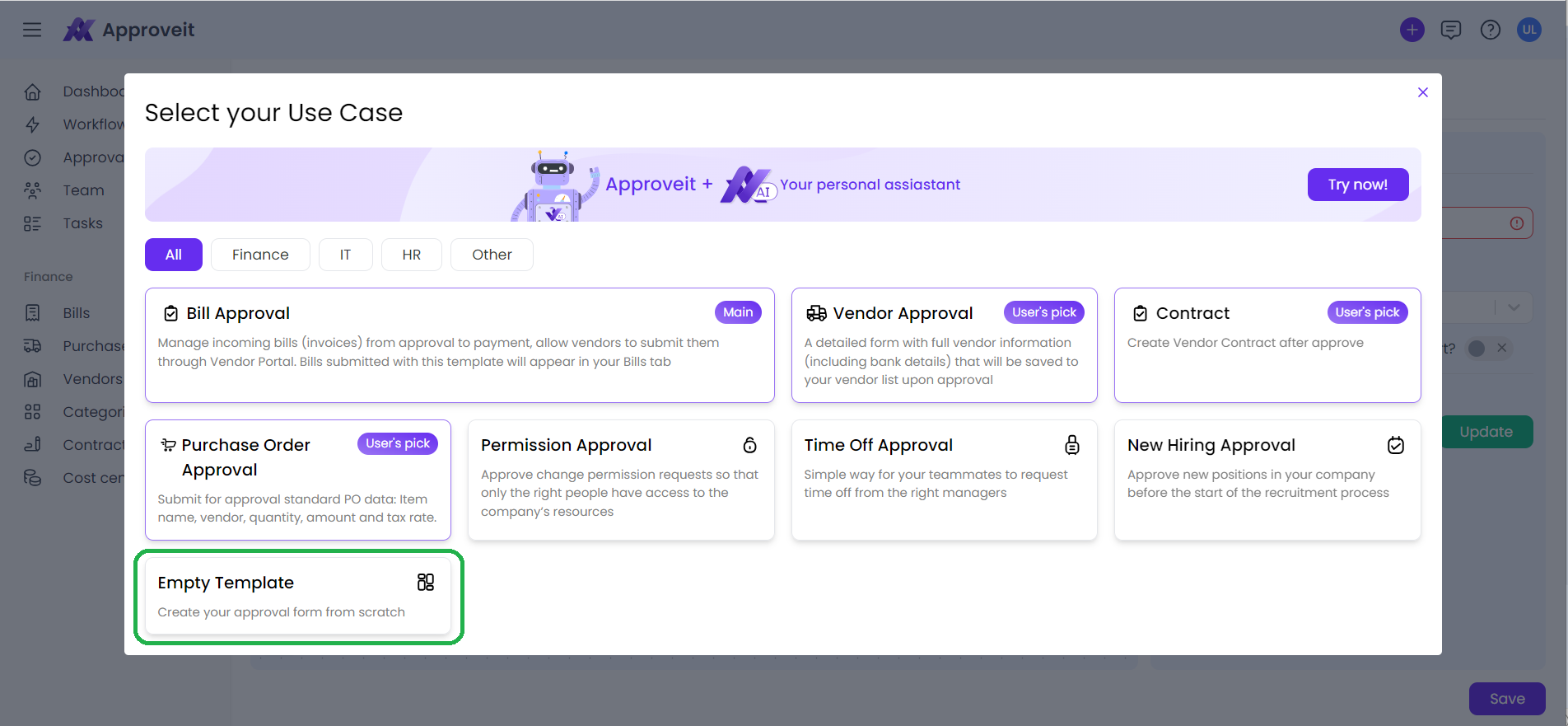Click the Contract card clipboard icon
This screenshot has height=726, width=1568.
pyautogui.click(x=1140, y=313)
